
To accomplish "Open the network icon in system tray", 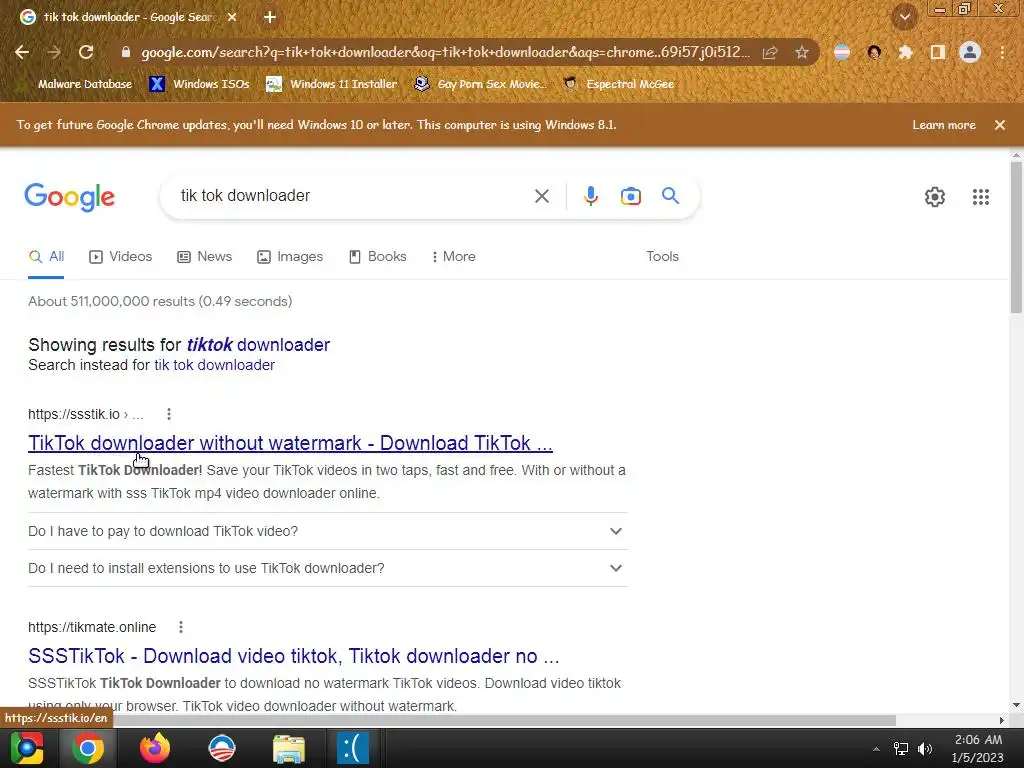I will 901,748.
